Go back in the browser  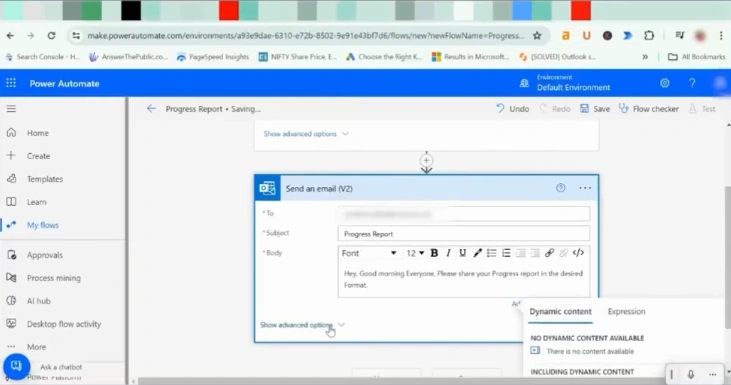click(x=10, y=35)
